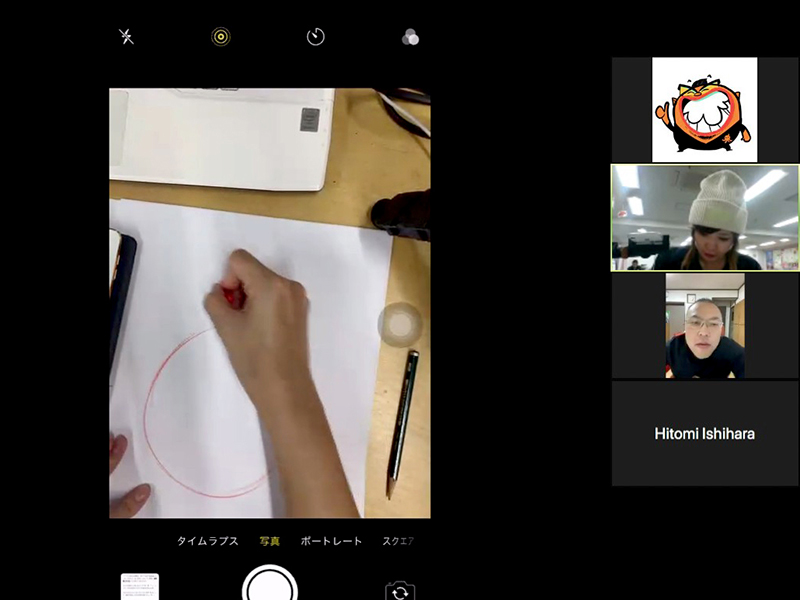
Task: Toggle the camera flash icon
Action: pos(126,36)
